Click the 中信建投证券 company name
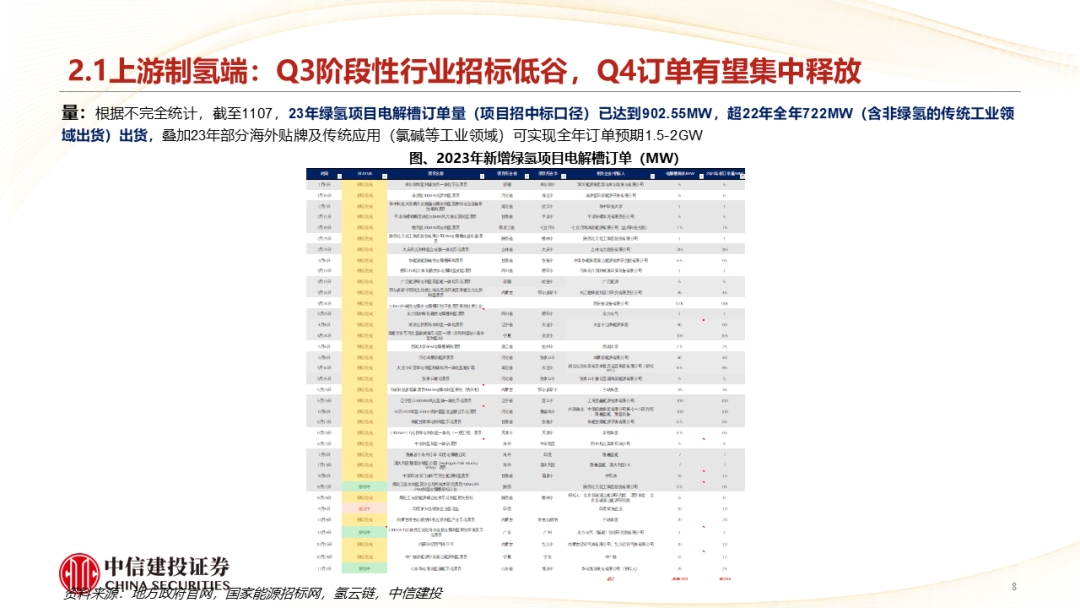The height and width of the screenshot is (608, 1080). pos(167,567)
